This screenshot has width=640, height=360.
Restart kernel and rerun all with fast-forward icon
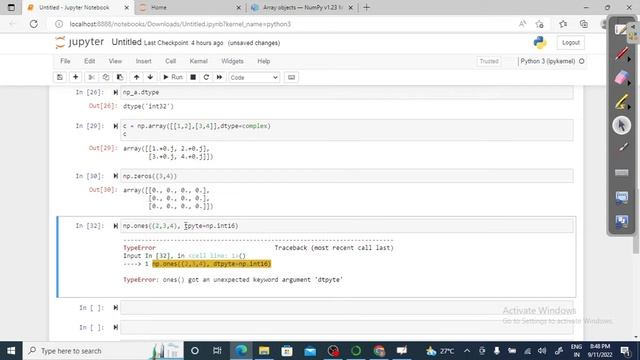[x=219, y=77]
